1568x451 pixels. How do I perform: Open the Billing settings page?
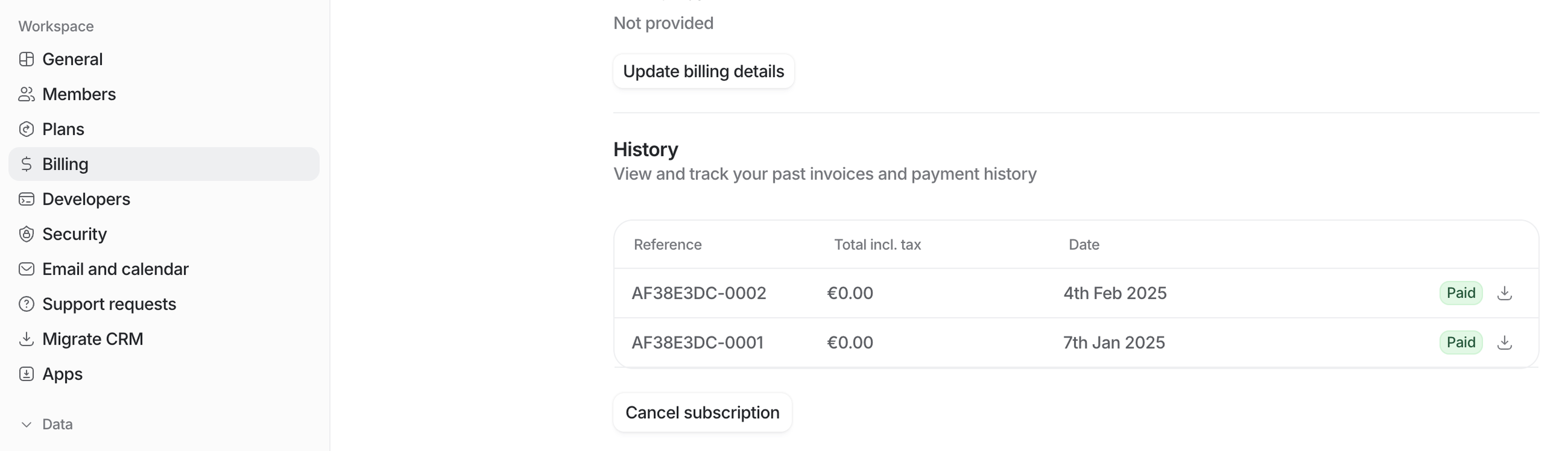point(65,164)
